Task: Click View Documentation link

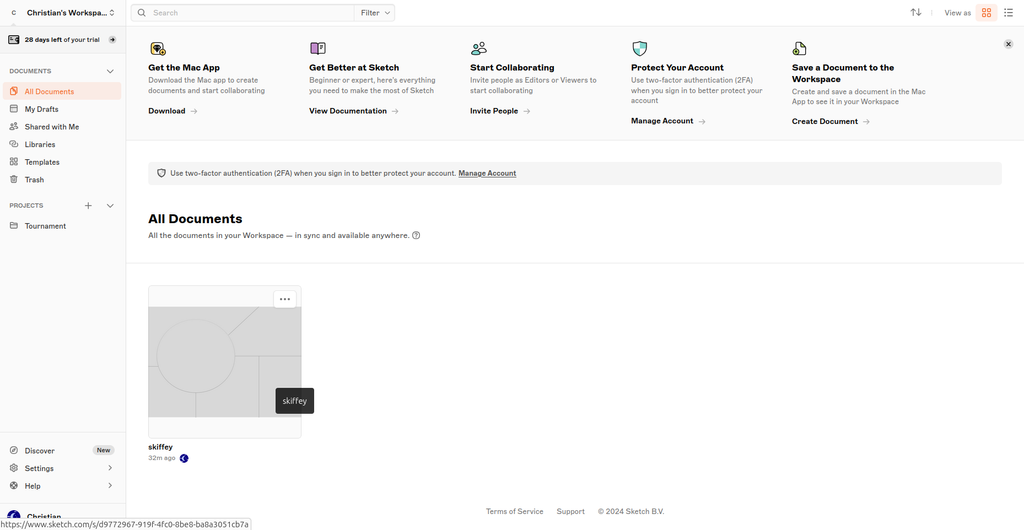Action: tap(353, 111)
